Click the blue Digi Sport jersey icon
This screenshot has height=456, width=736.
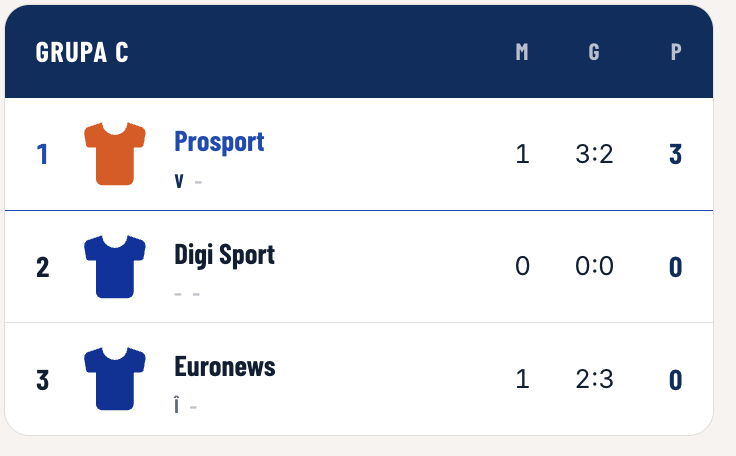coord(115,266)
